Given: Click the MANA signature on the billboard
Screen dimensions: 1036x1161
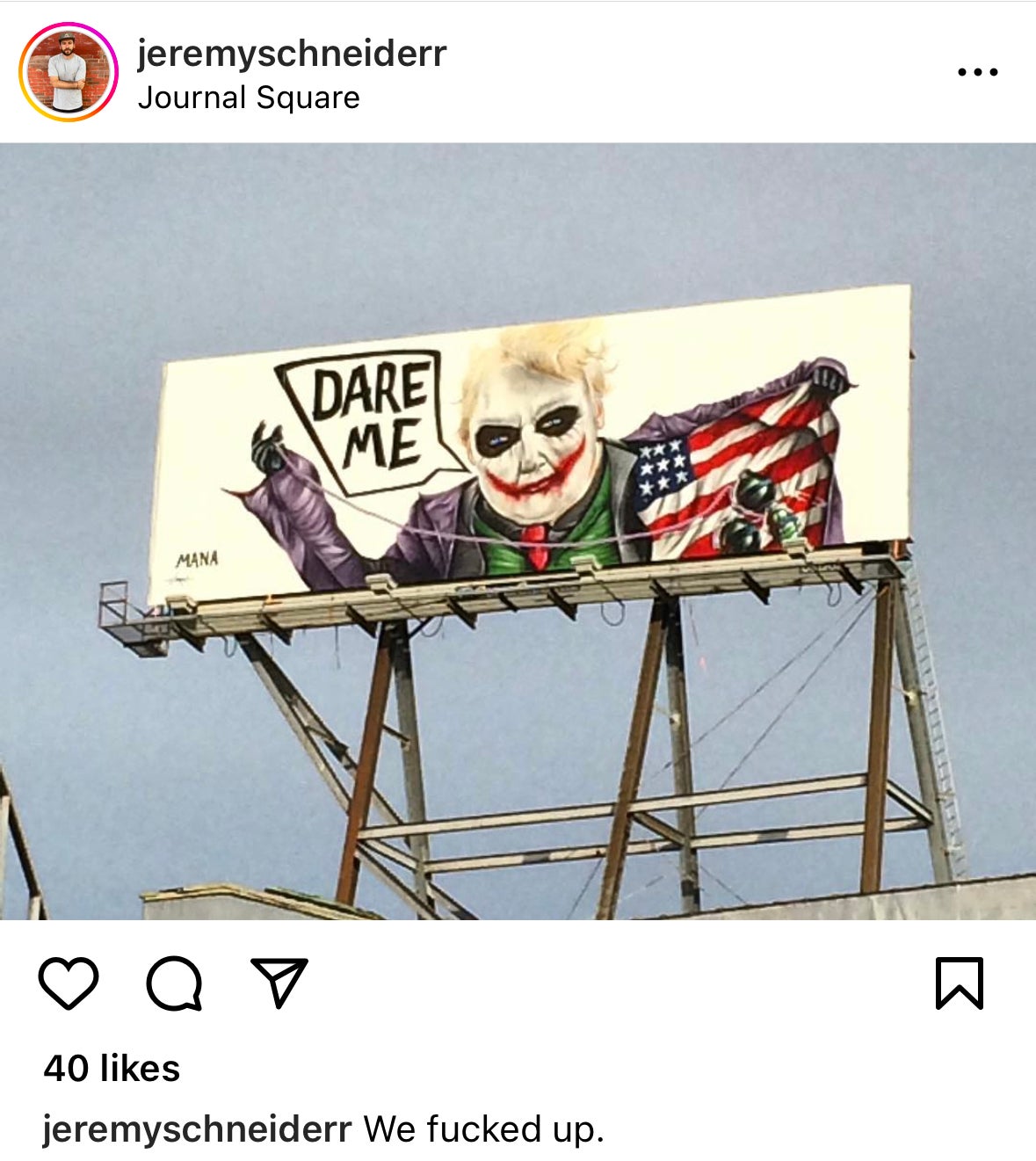Looking at the screenshot, I should 197,560.
